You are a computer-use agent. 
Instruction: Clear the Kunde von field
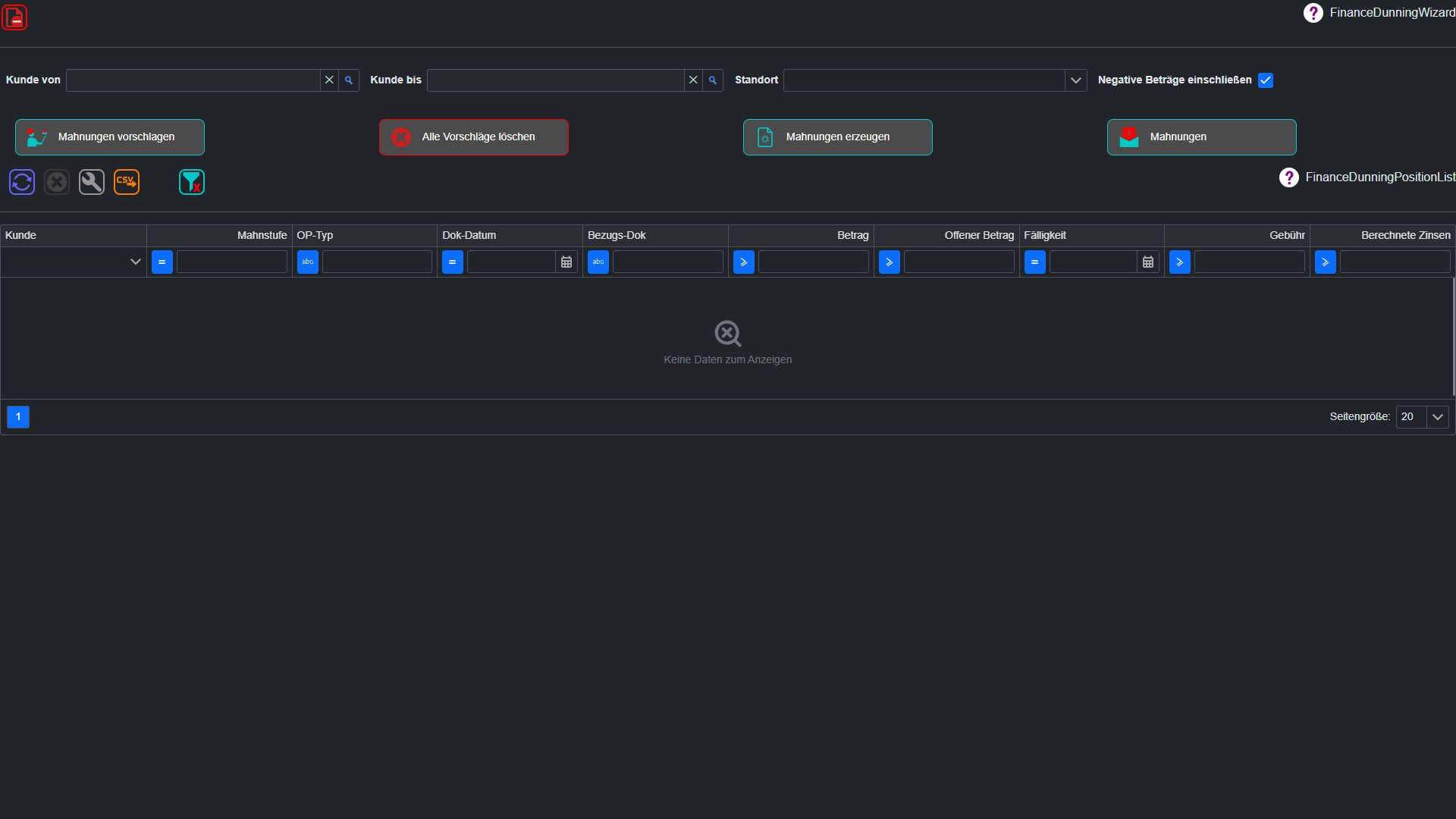click(329, 80)
